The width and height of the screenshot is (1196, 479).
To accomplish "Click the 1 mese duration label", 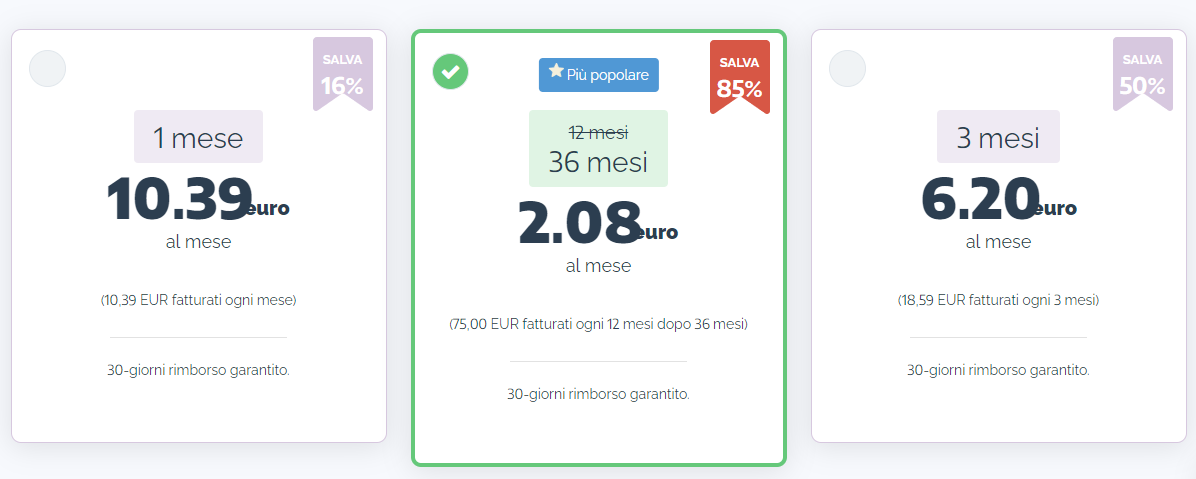I will click(198, 137).
